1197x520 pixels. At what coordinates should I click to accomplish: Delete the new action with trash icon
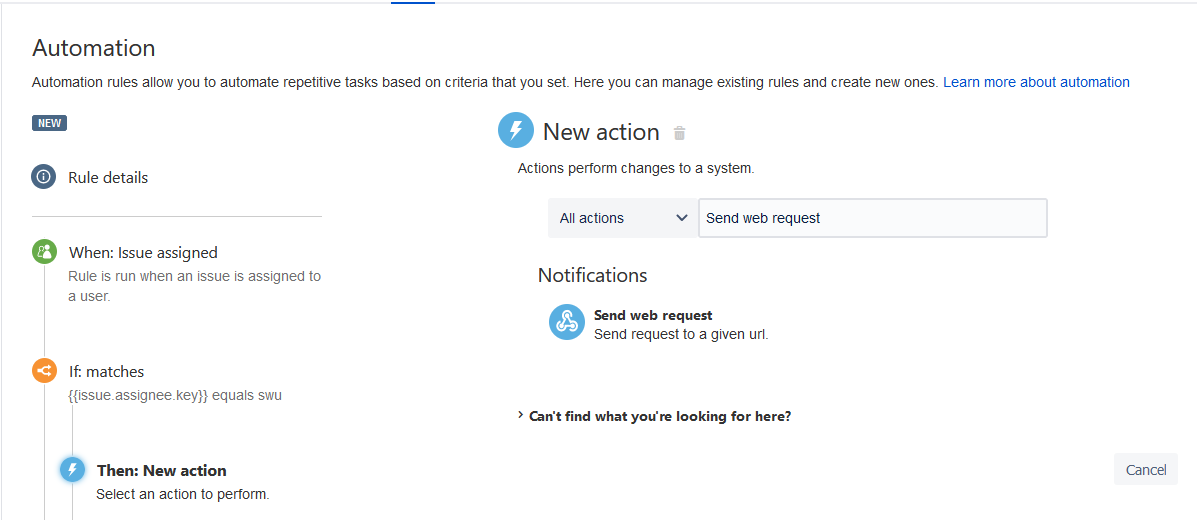pyautogui.click(x=680, y=133)
